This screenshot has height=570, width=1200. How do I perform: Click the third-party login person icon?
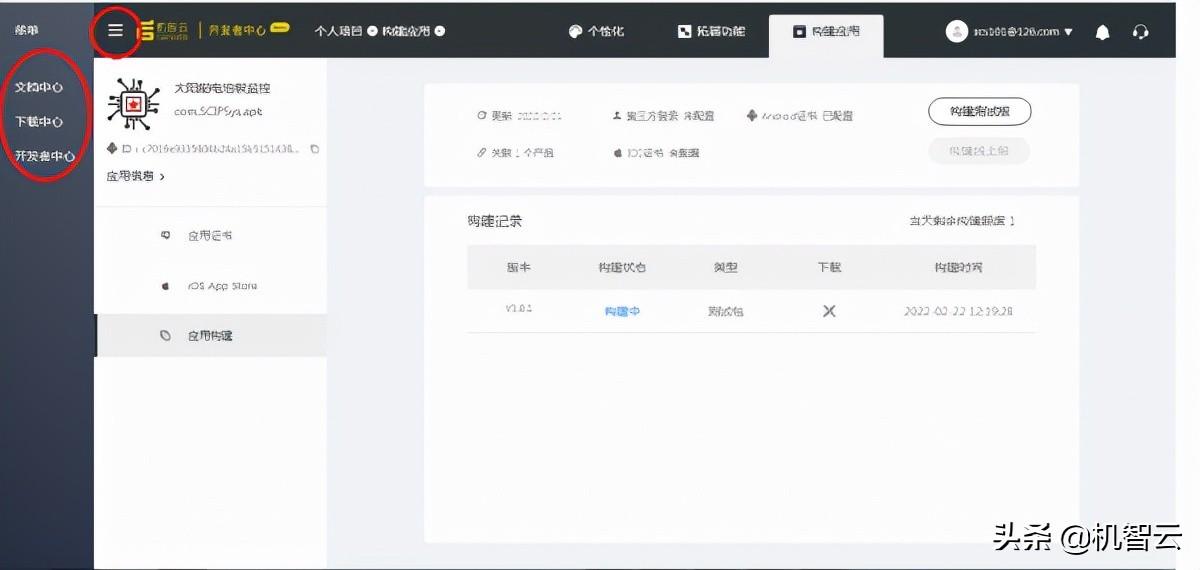617,116
